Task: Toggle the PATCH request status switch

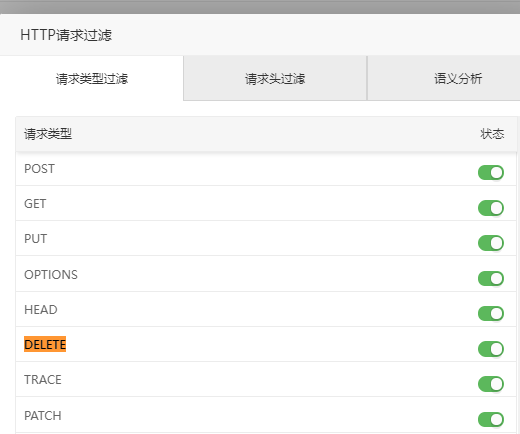Action: coord(491,419)
